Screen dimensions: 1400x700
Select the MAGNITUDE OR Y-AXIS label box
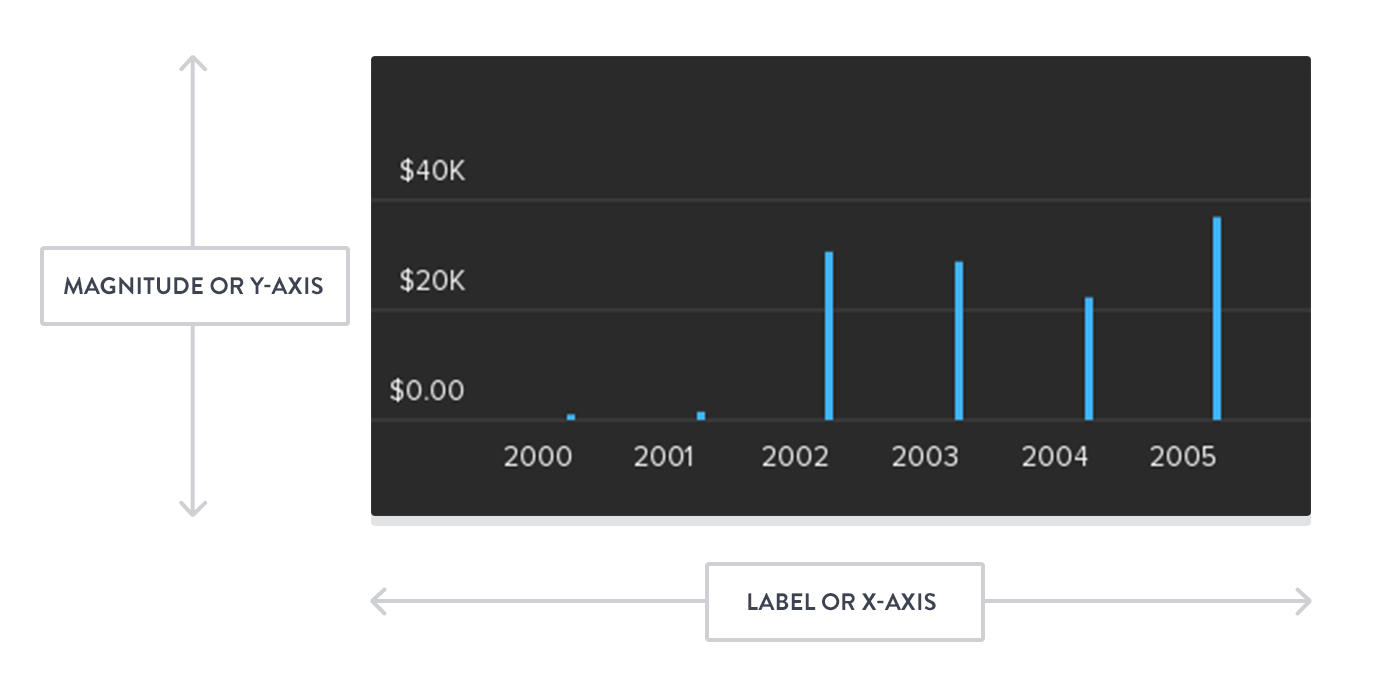194,286
